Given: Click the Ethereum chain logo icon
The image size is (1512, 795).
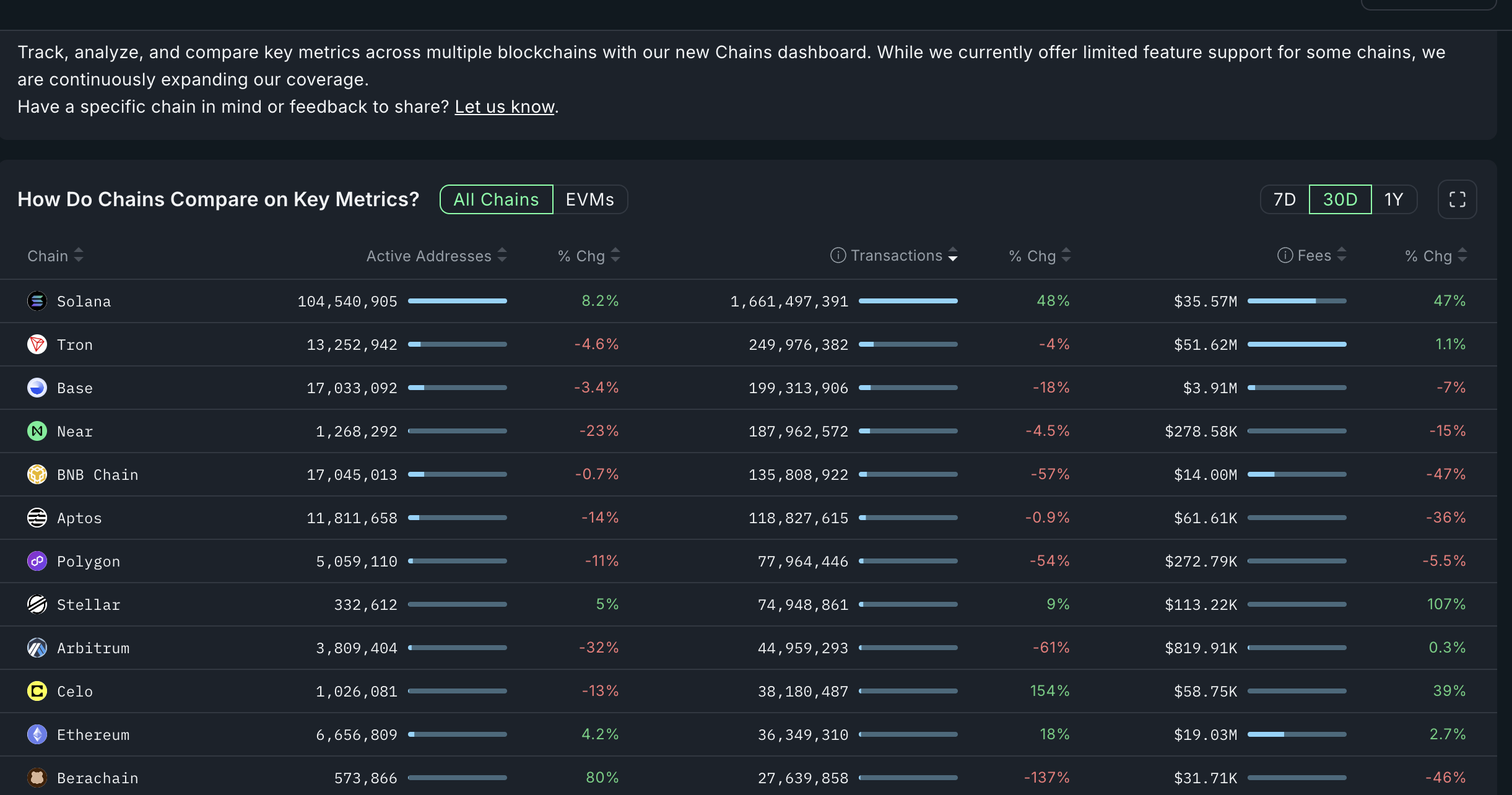Looking at the screenshot, I should [x=37, y=734].
